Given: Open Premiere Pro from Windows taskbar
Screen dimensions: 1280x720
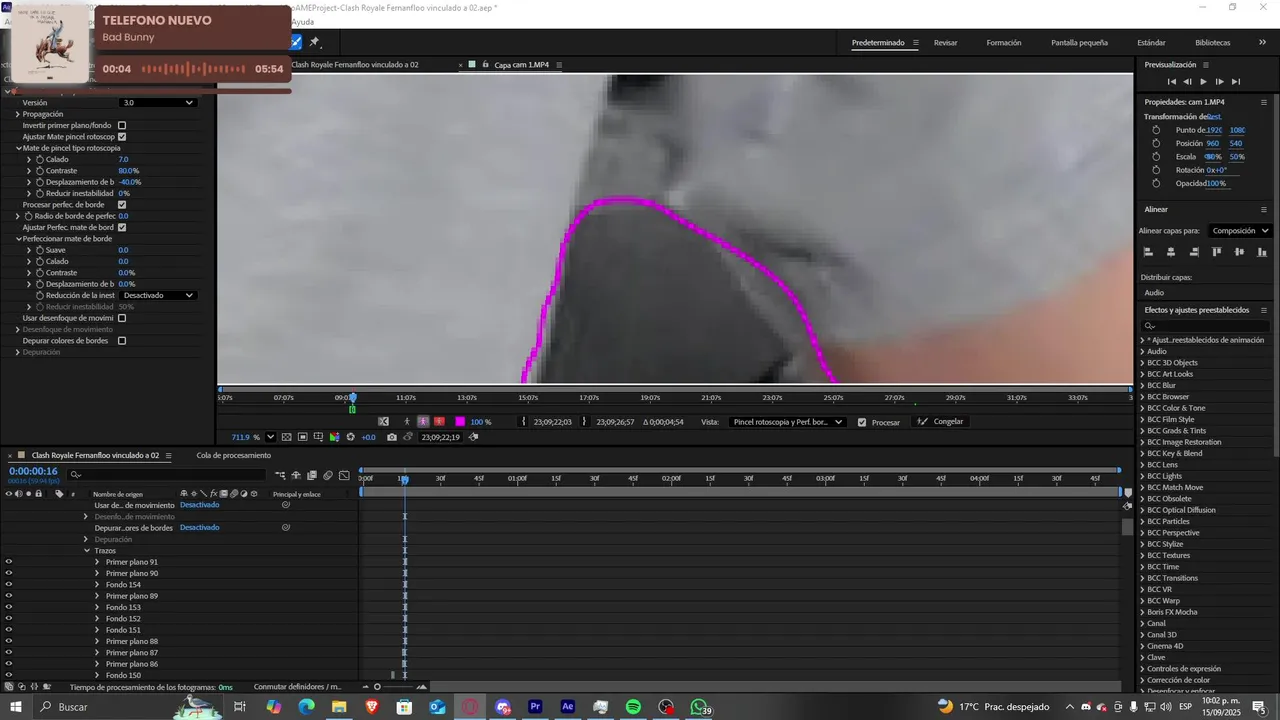Looking at the screenshot, I should click(x=535, y=707).
